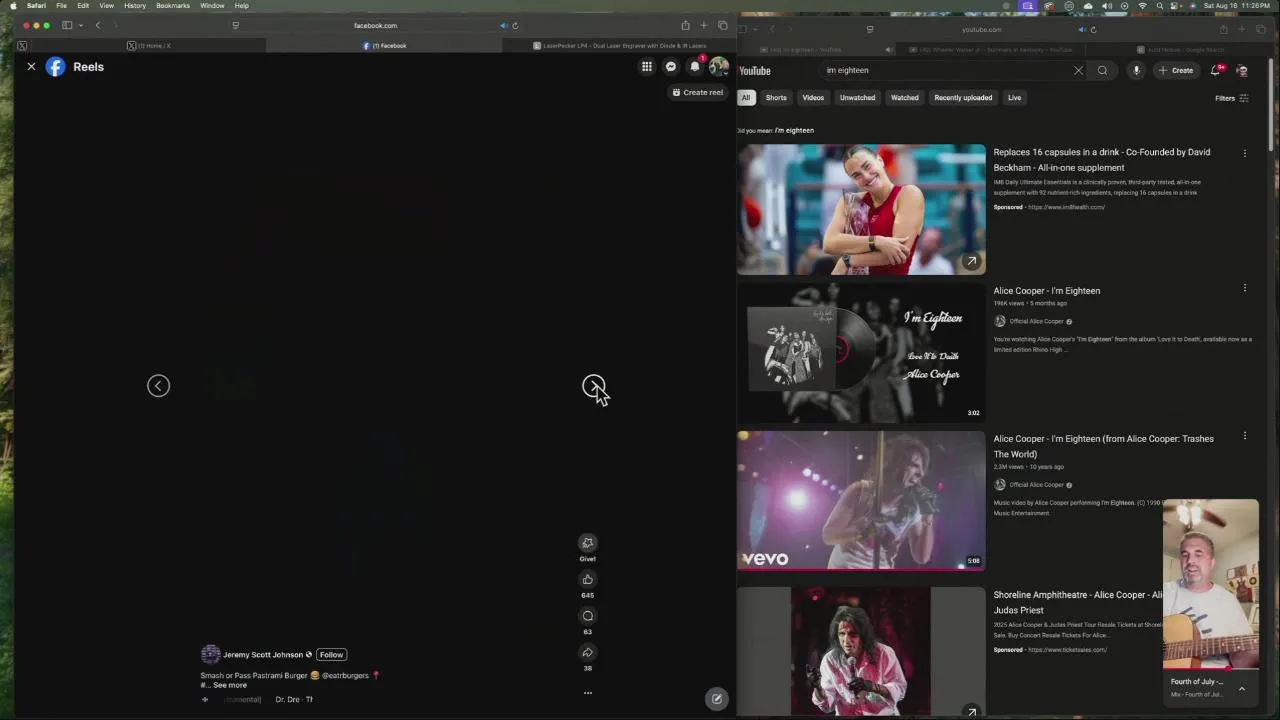This screenshot has width=1280, height=720.
Task: Open the File menu
Action: tap(61, 6)
